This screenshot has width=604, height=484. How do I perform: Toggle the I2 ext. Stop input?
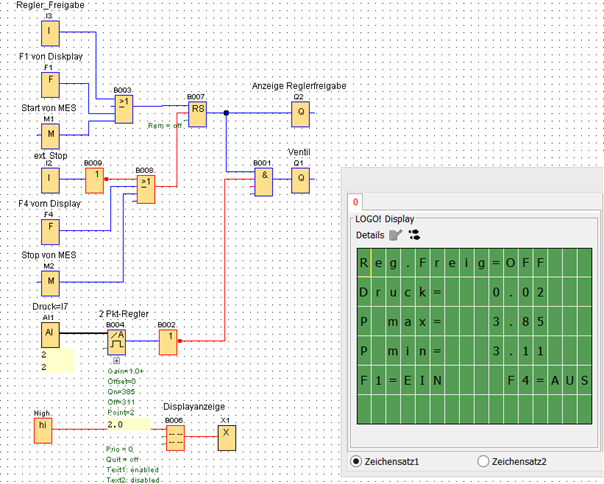(x=49, y=180)
